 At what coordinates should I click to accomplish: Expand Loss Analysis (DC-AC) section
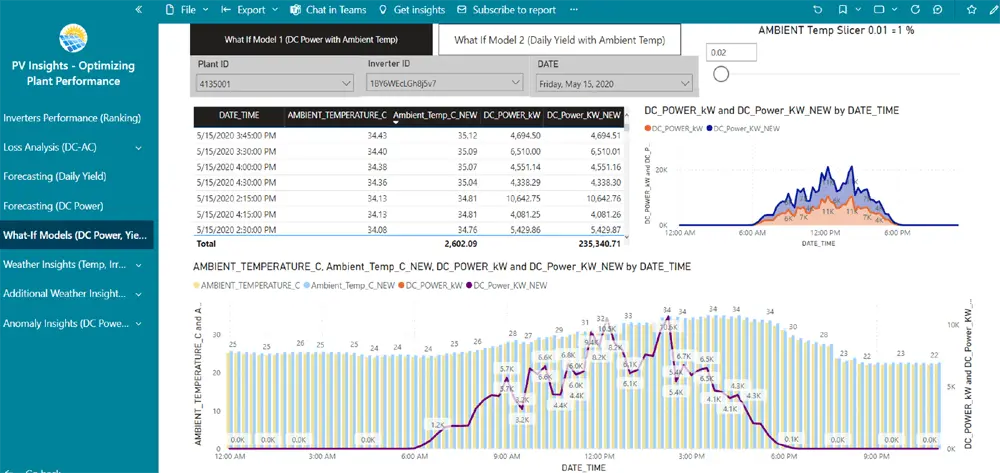138,147
